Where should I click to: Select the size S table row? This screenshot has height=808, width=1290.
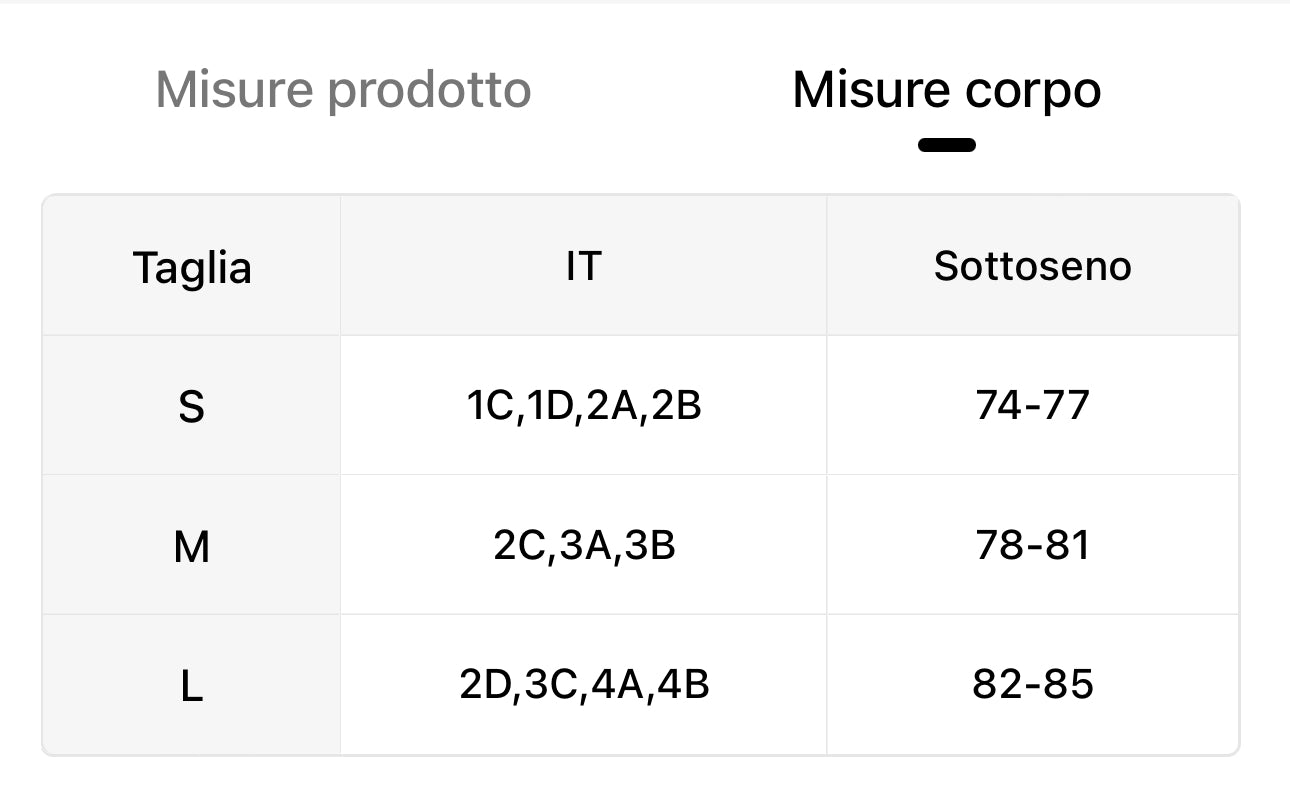click(640, 405)
